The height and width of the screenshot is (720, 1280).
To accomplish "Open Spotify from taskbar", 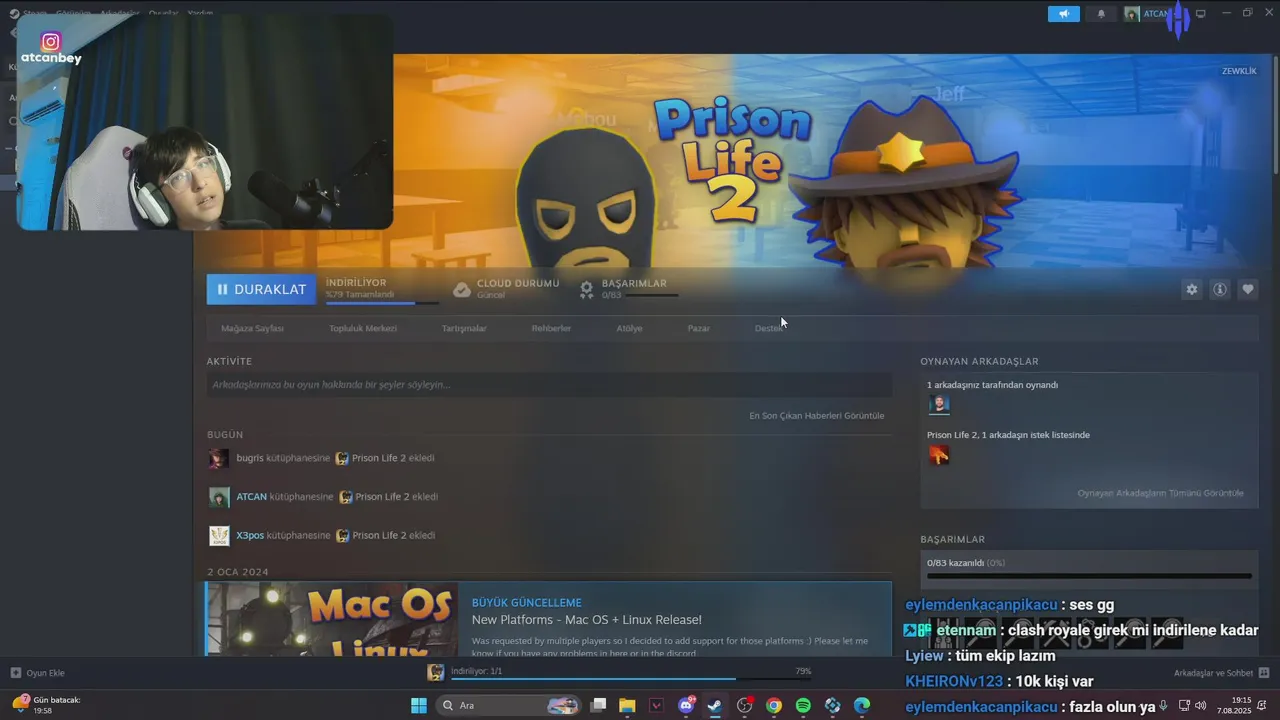I will click(x=803, y=705).
